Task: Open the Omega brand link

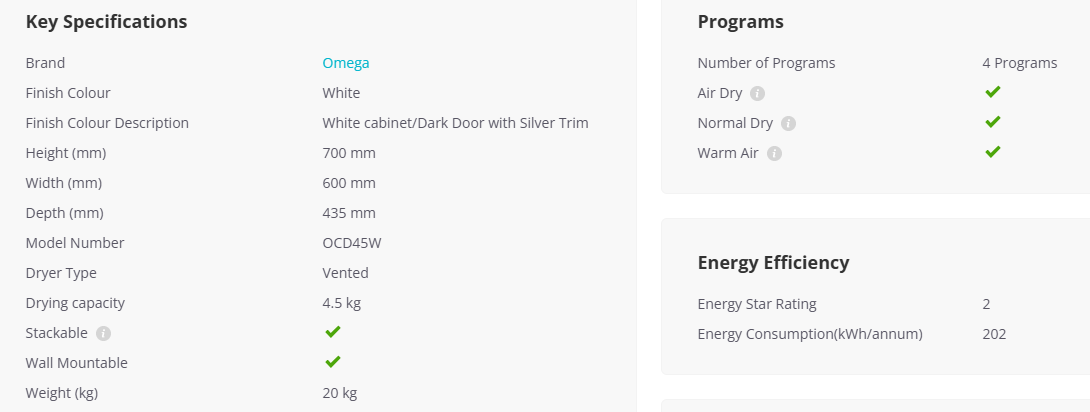Action: click(345, 63)
